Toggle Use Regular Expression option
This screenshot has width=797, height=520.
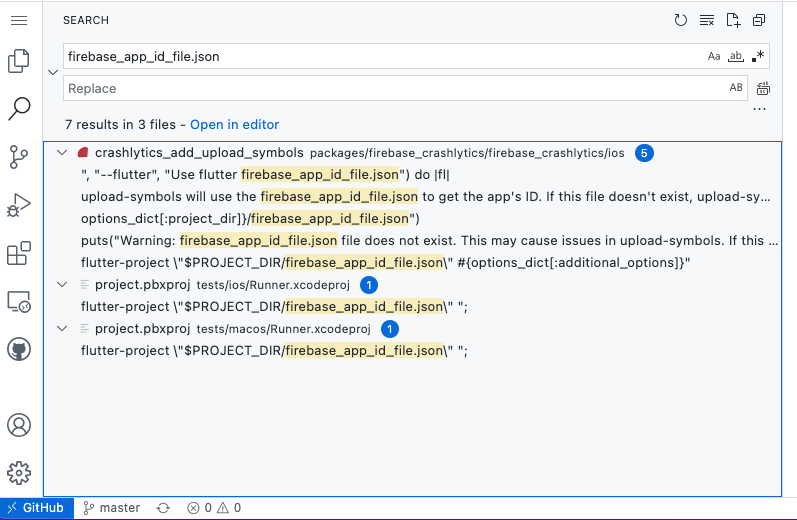click(758, 56)
